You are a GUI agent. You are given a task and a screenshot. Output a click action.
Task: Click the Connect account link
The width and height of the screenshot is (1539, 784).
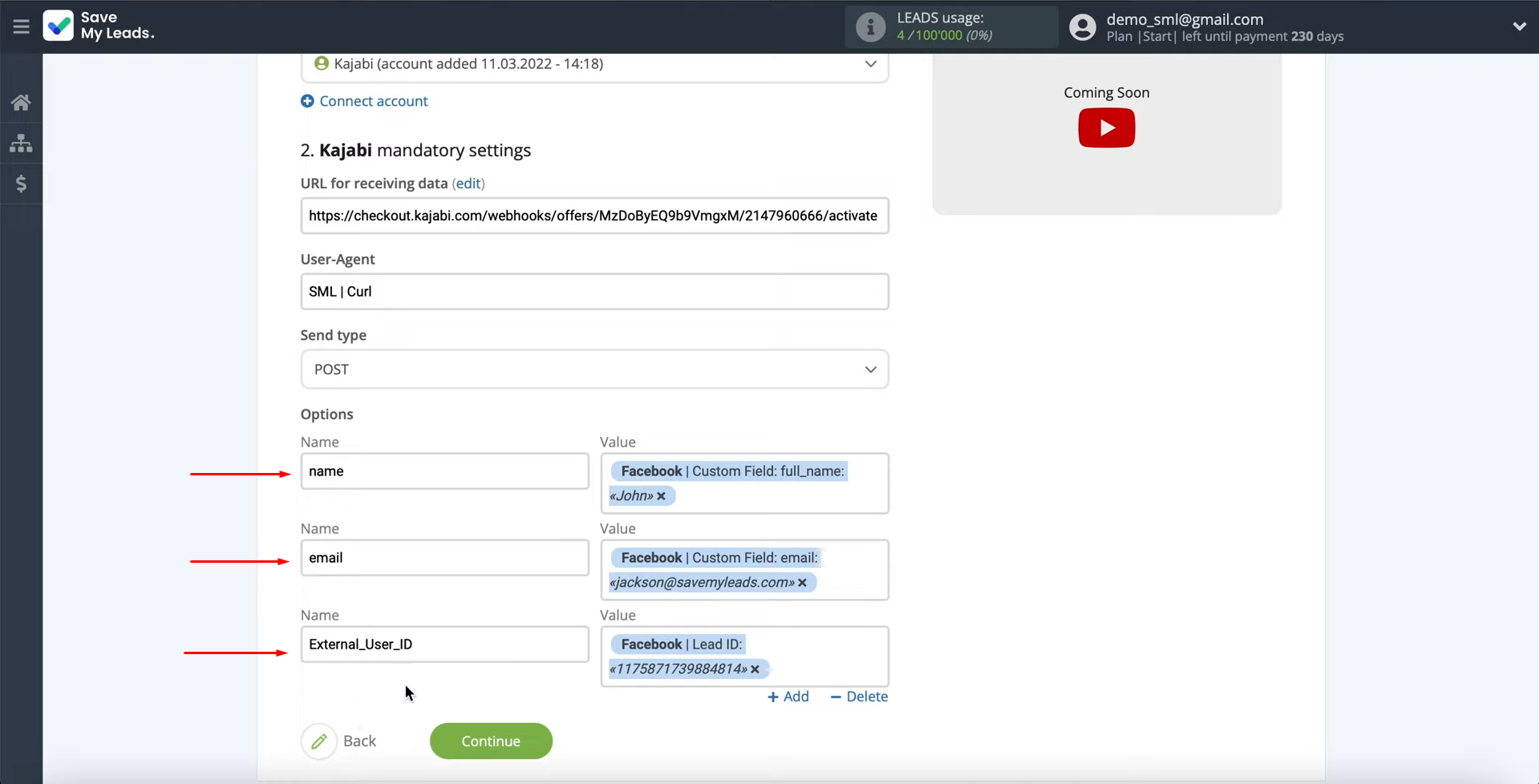click(373, 101)
